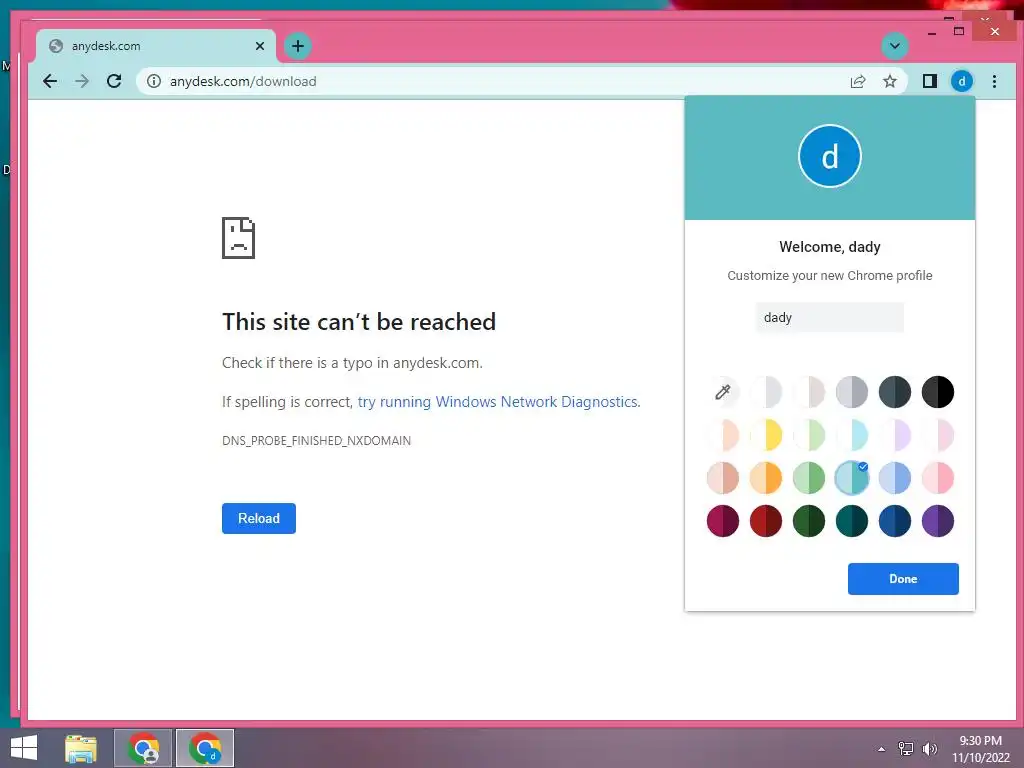Edit the profile name field 'dady'
This screenshot has height=768, width=1024.
(829, 317)
